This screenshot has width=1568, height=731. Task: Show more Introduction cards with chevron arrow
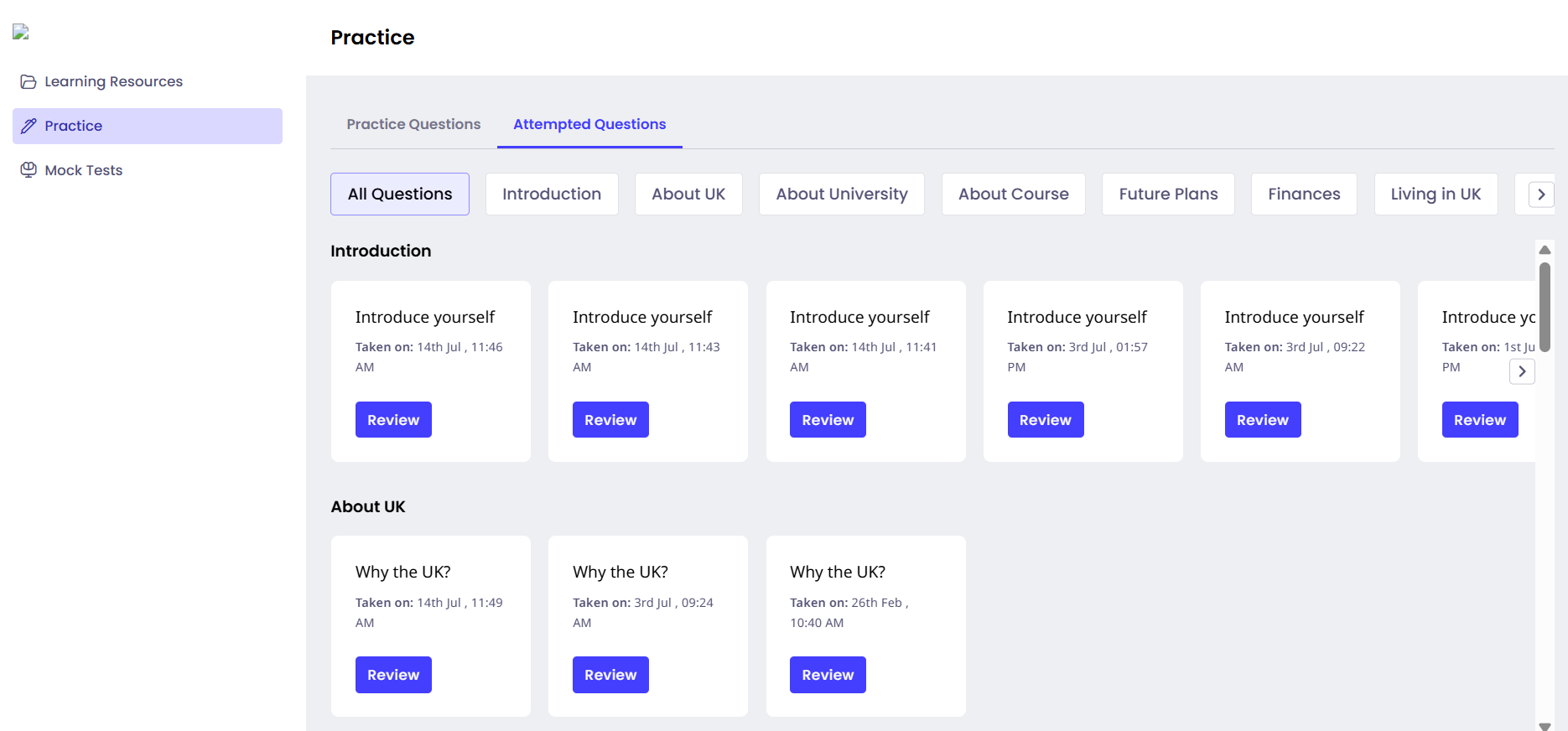1522,371
